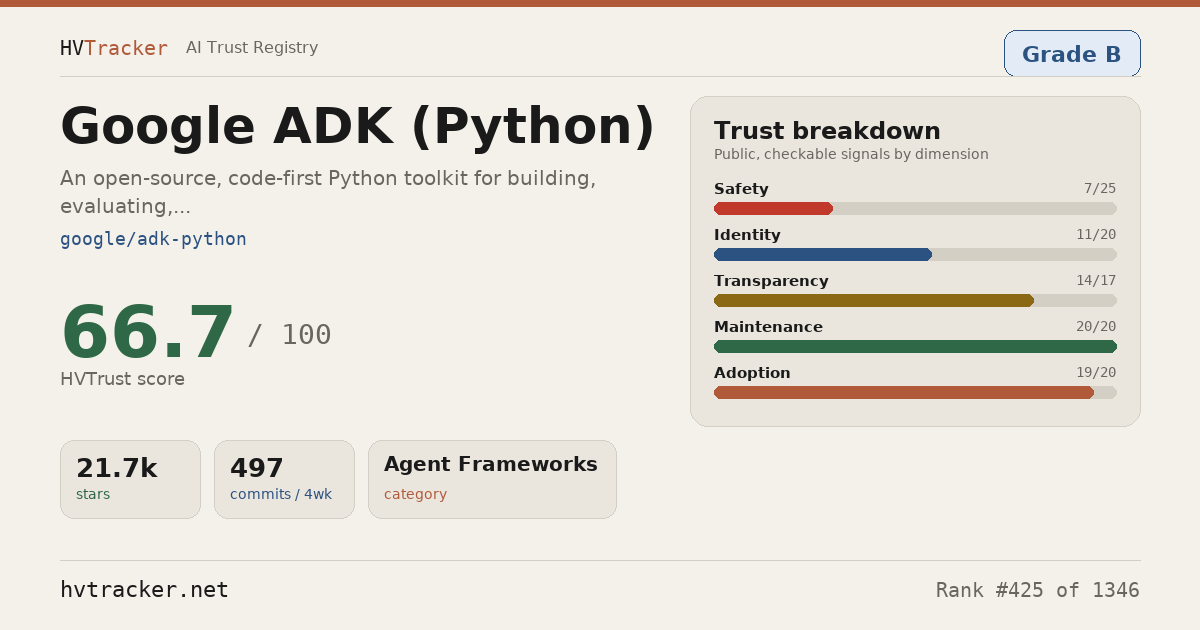Click the 7/25 Safety score value
The width and height of the screenshot is (1200, 630).
pyautogui.click(x=1100, y=189)
